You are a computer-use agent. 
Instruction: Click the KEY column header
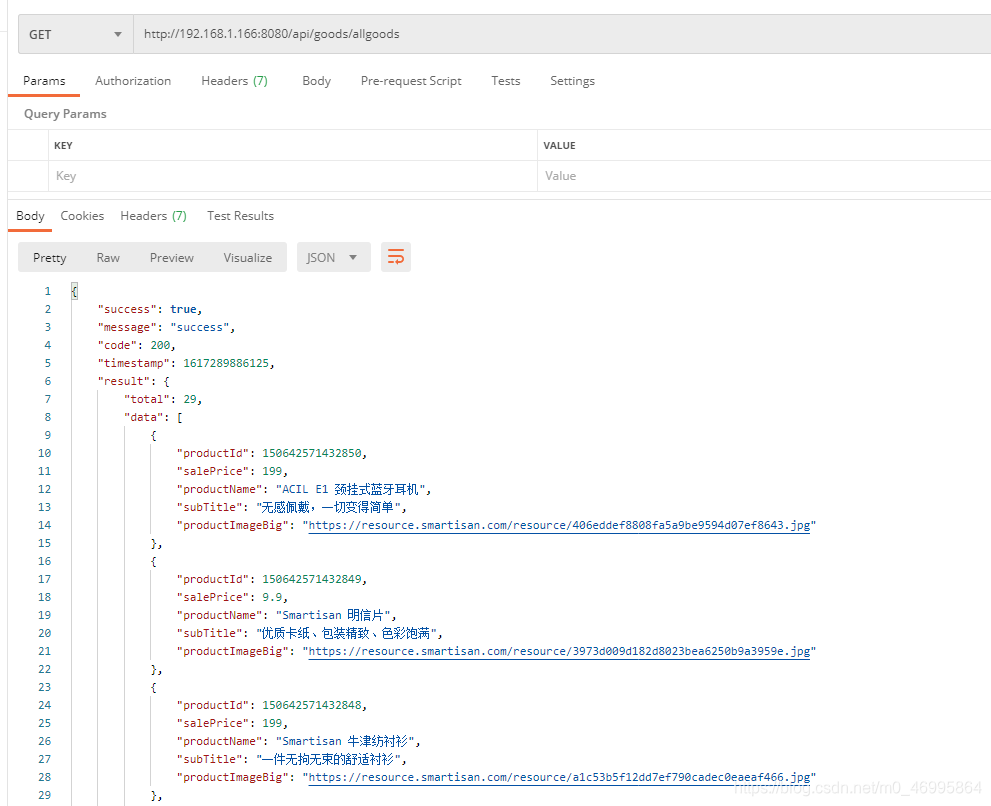[x=63, y=145]
